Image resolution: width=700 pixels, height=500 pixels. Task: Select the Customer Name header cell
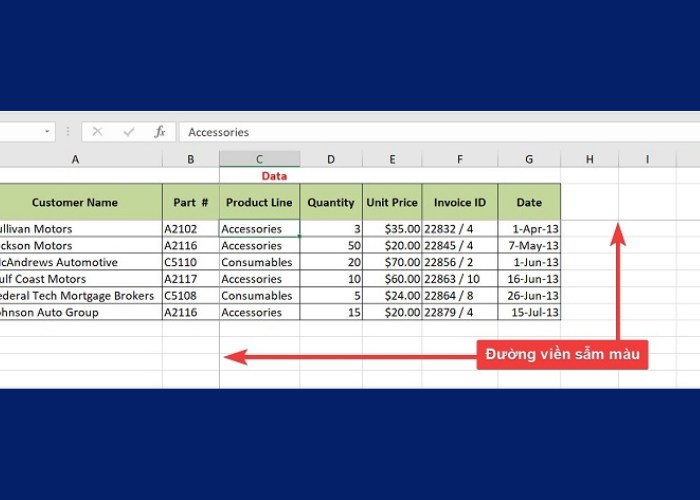(x=75, y=202)
